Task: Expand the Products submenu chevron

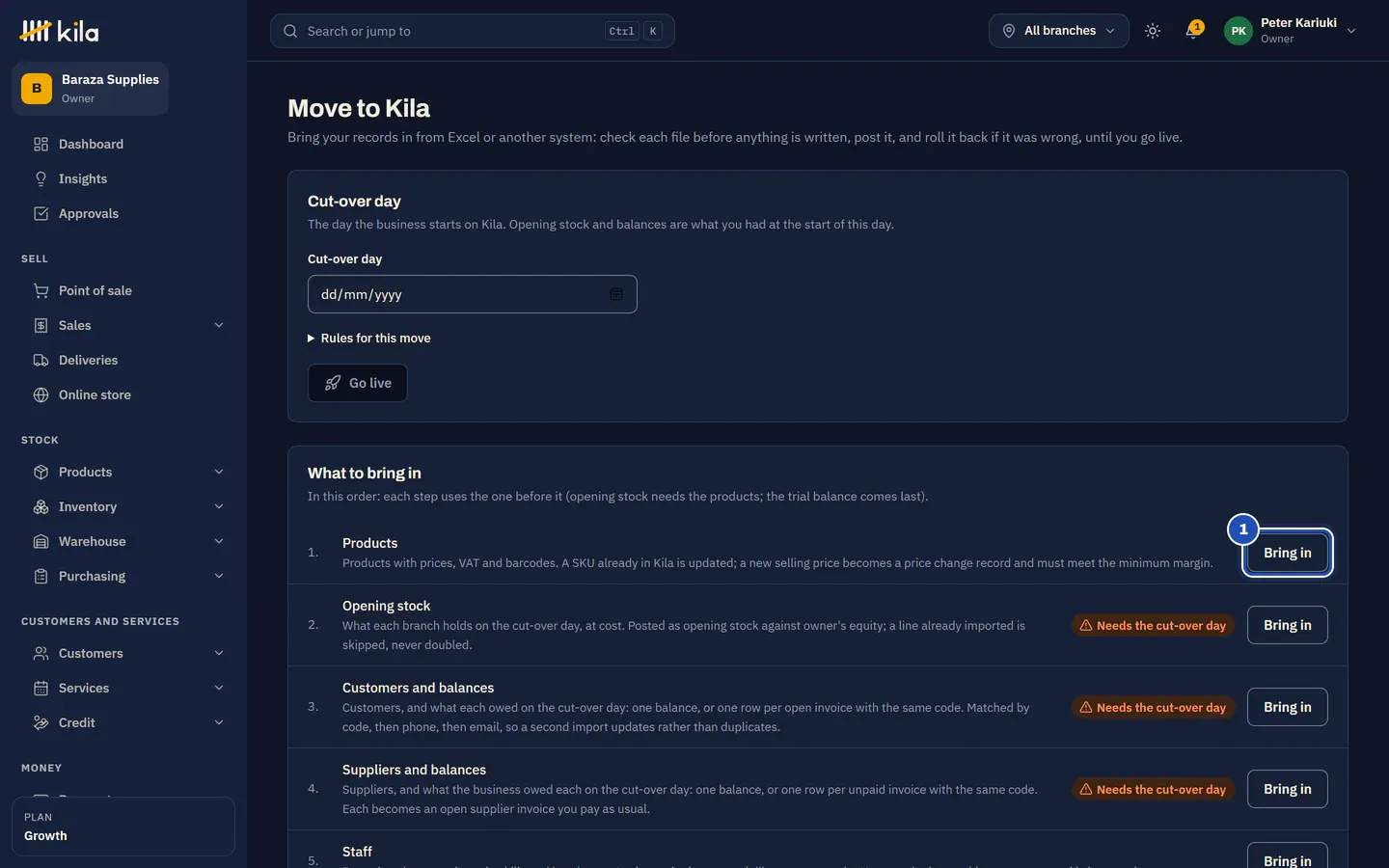Action: point(219,472)
